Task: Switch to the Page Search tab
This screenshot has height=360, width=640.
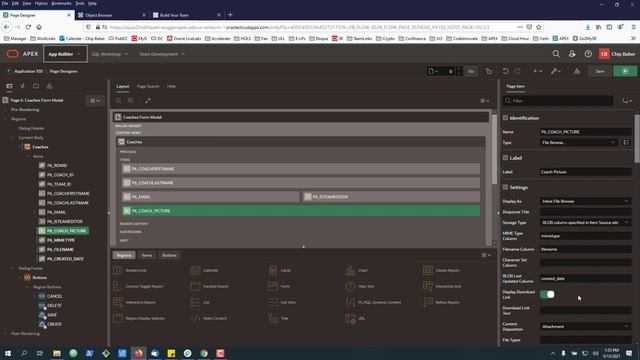Action: pyautogui.click(x=148, y=86)
